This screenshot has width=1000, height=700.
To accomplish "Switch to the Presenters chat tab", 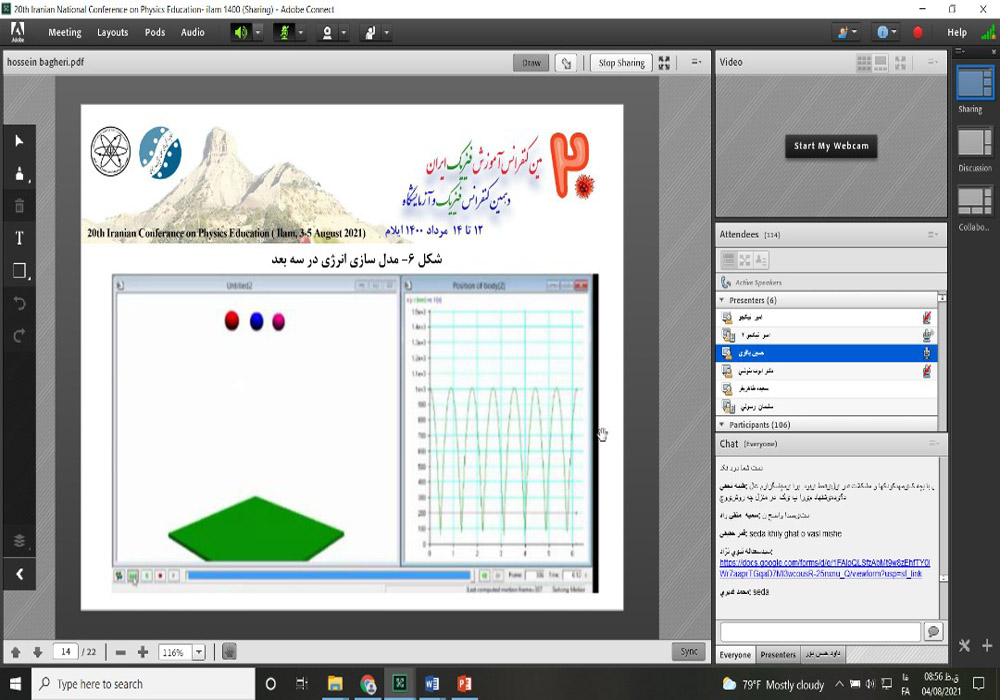I will click(x=778, y=655).
